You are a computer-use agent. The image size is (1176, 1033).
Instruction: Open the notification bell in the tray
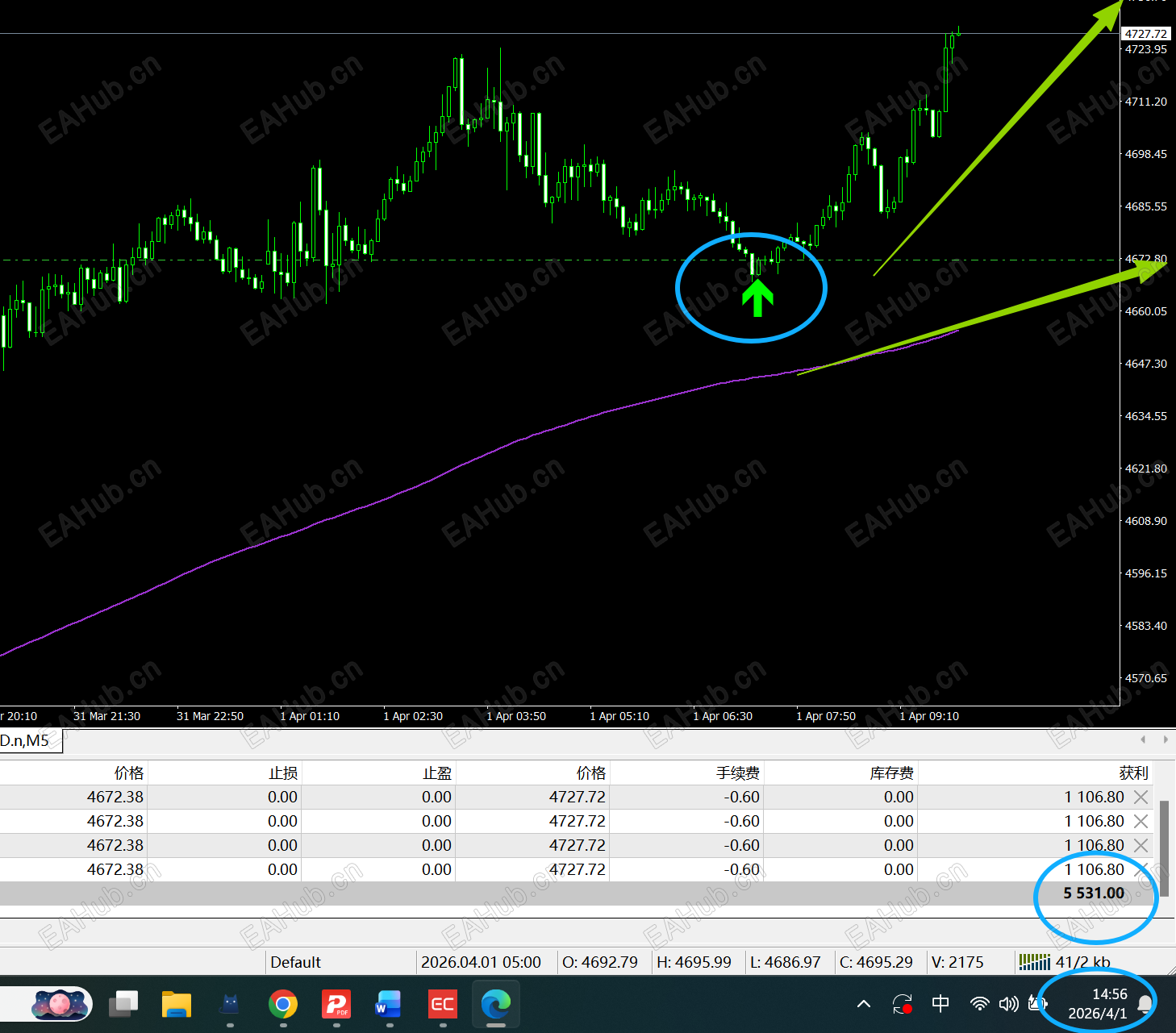(x=1145, y=1004)
